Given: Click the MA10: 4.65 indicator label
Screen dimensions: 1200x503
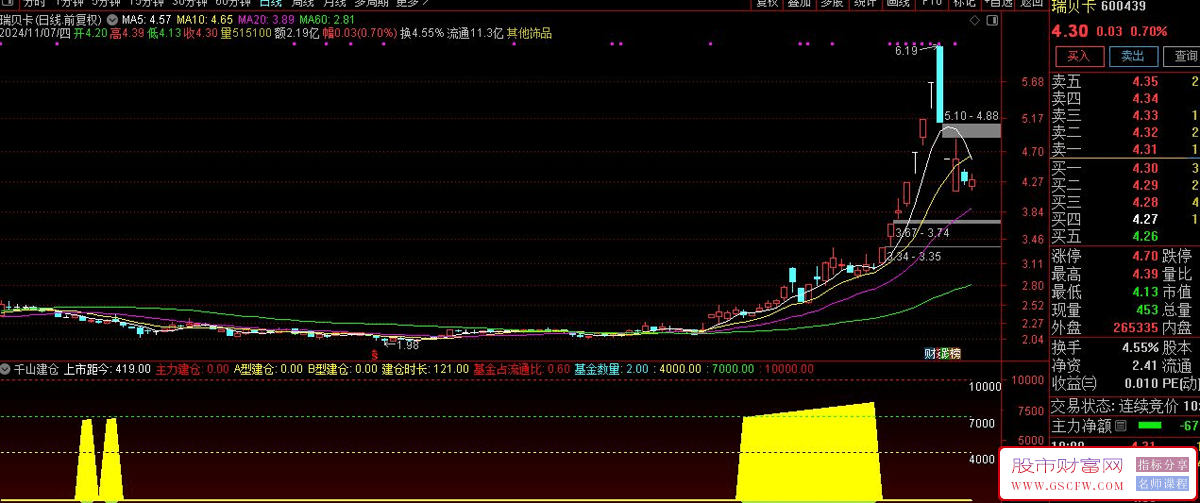Looking at the screenshot, I should [205, 19].
